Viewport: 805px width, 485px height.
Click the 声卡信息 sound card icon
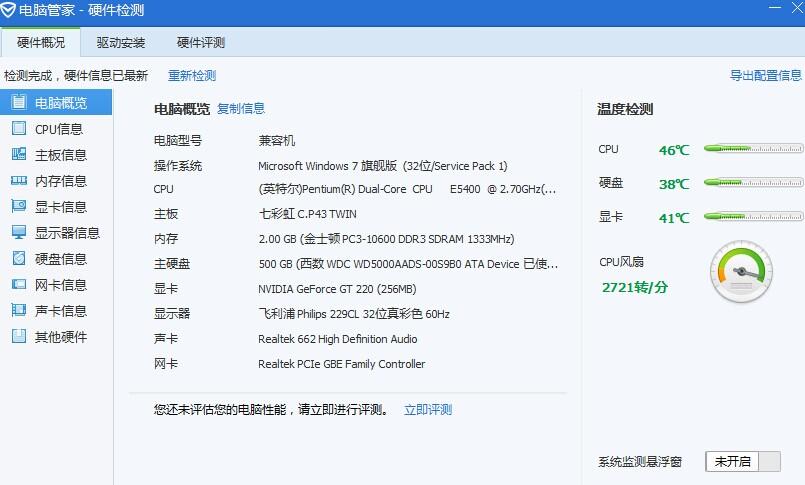pos(18,310)
